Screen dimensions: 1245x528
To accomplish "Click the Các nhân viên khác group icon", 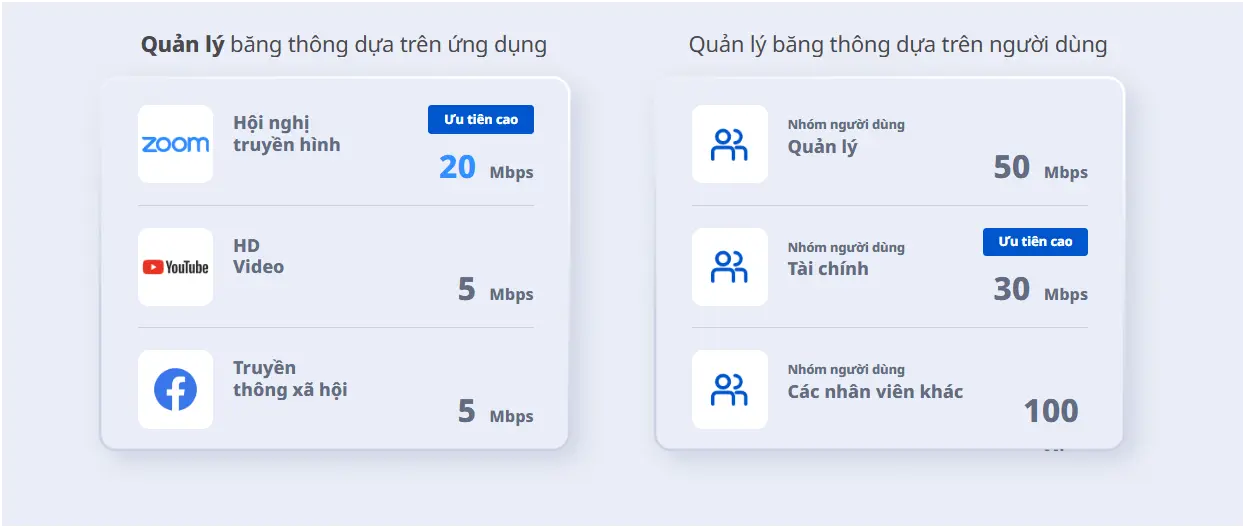I will 729,389.
